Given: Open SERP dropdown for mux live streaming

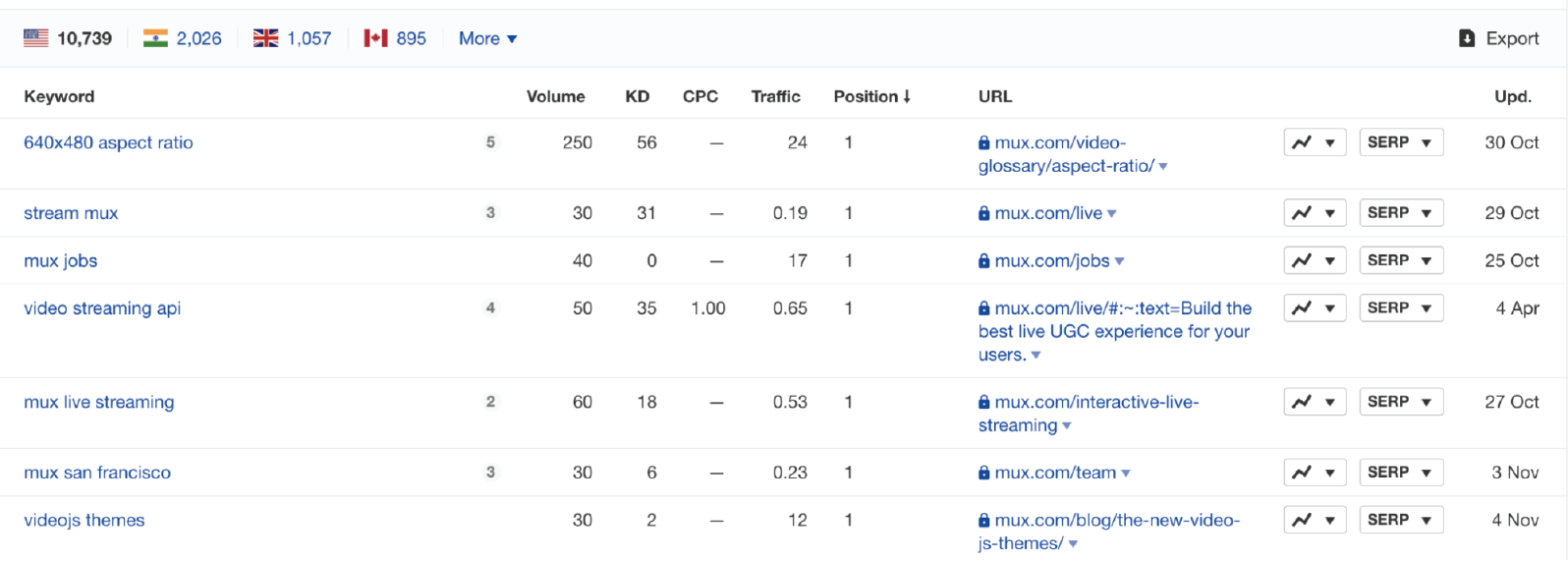Looking at the screenshot, I should tap(1401, 402).
